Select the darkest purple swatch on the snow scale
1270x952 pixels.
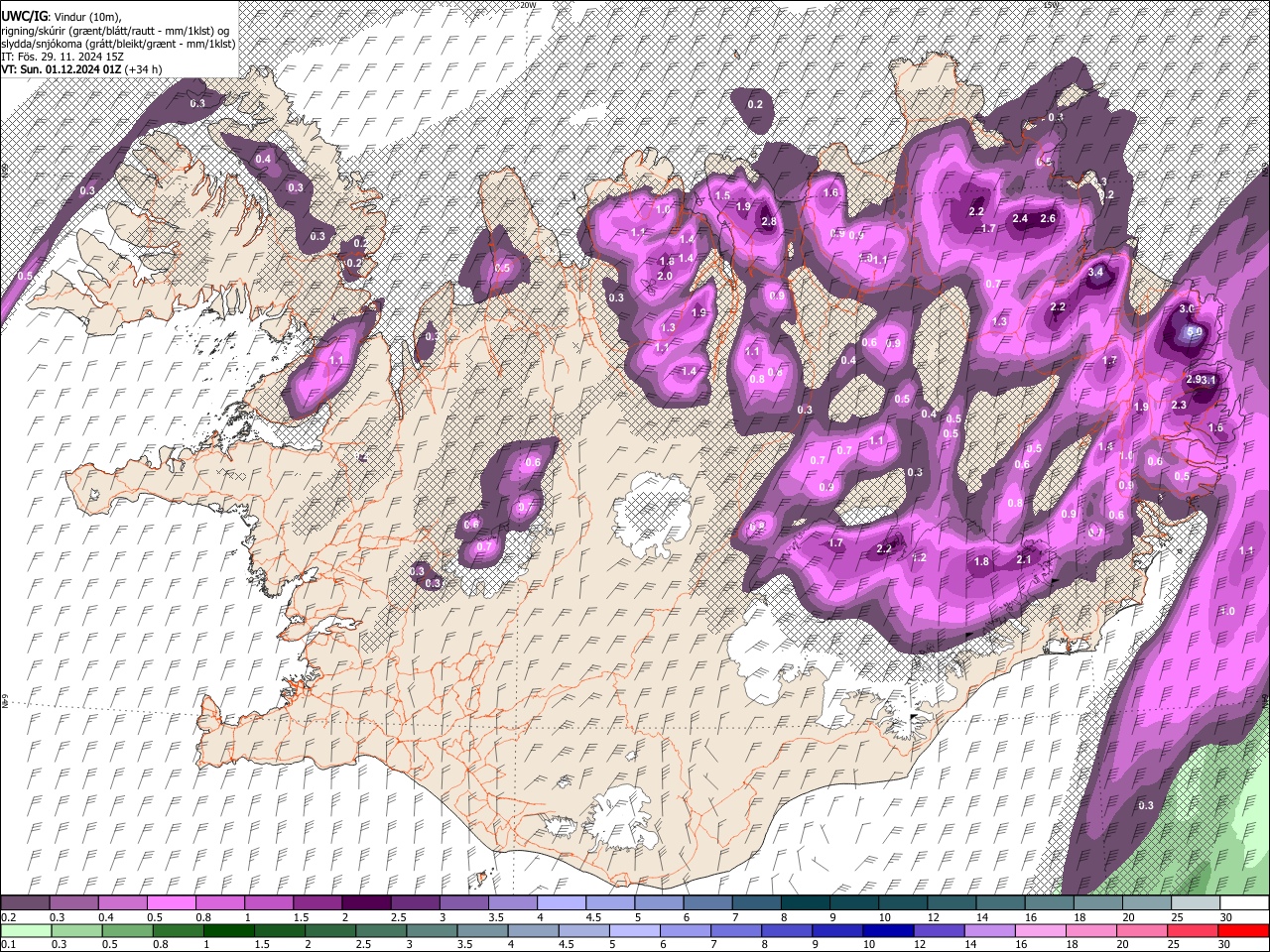point(367,902)
